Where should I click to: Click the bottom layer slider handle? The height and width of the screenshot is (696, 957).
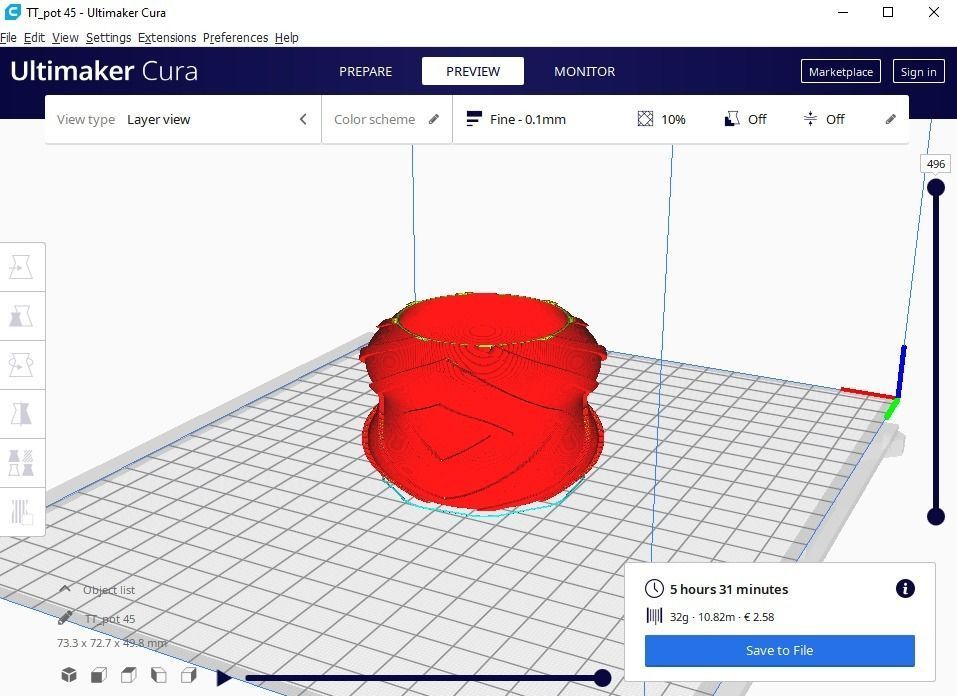[x=936, y=517]
